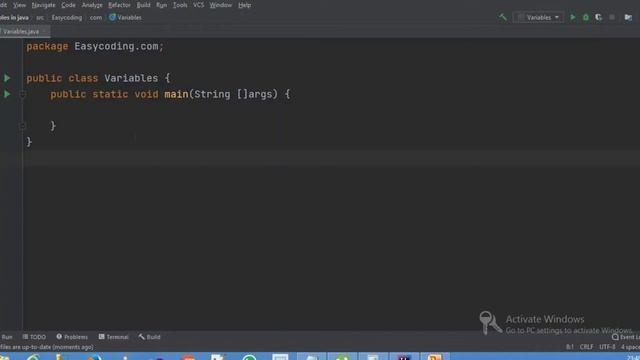Open the Refactor menu
The height and width of the screenshot is (360, 640).
tap(119, 5)
